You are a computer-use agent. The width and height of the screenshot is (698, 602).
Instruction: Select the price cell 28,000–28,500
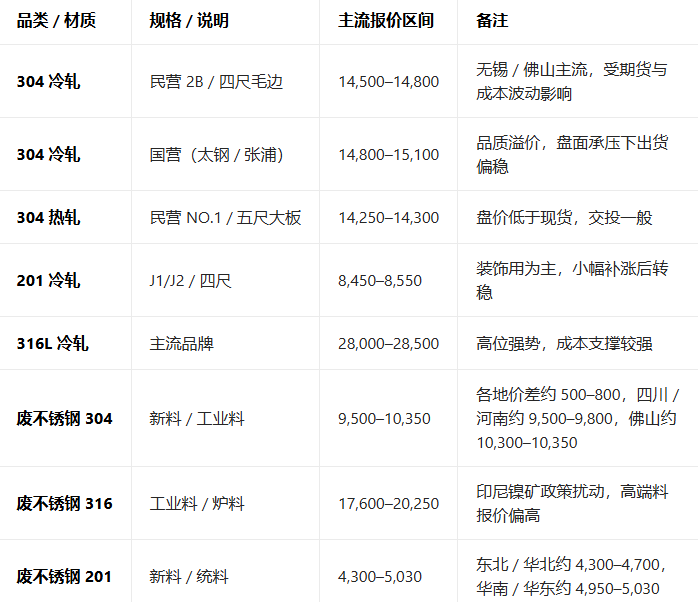pyautogui.click(x=388, y=344)
